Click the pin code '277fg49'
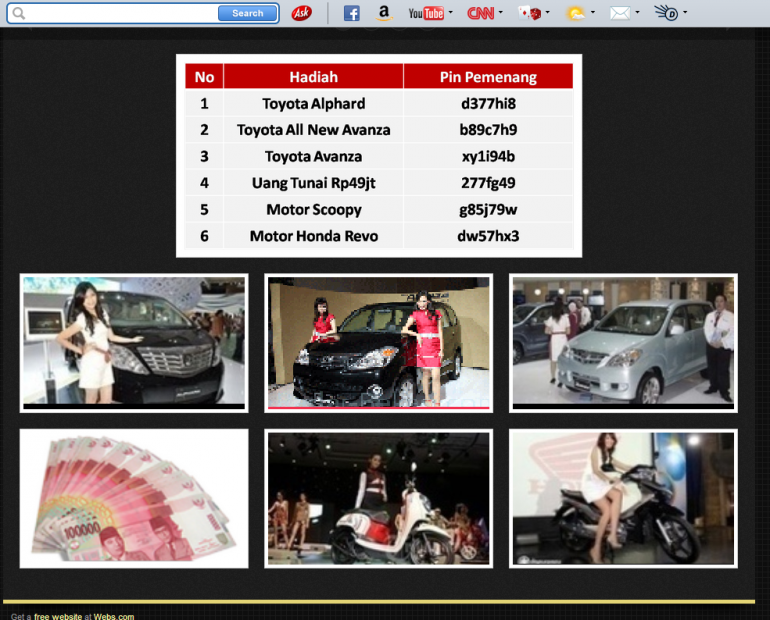The width and height of the screenshot is (770, 620). 488,183
